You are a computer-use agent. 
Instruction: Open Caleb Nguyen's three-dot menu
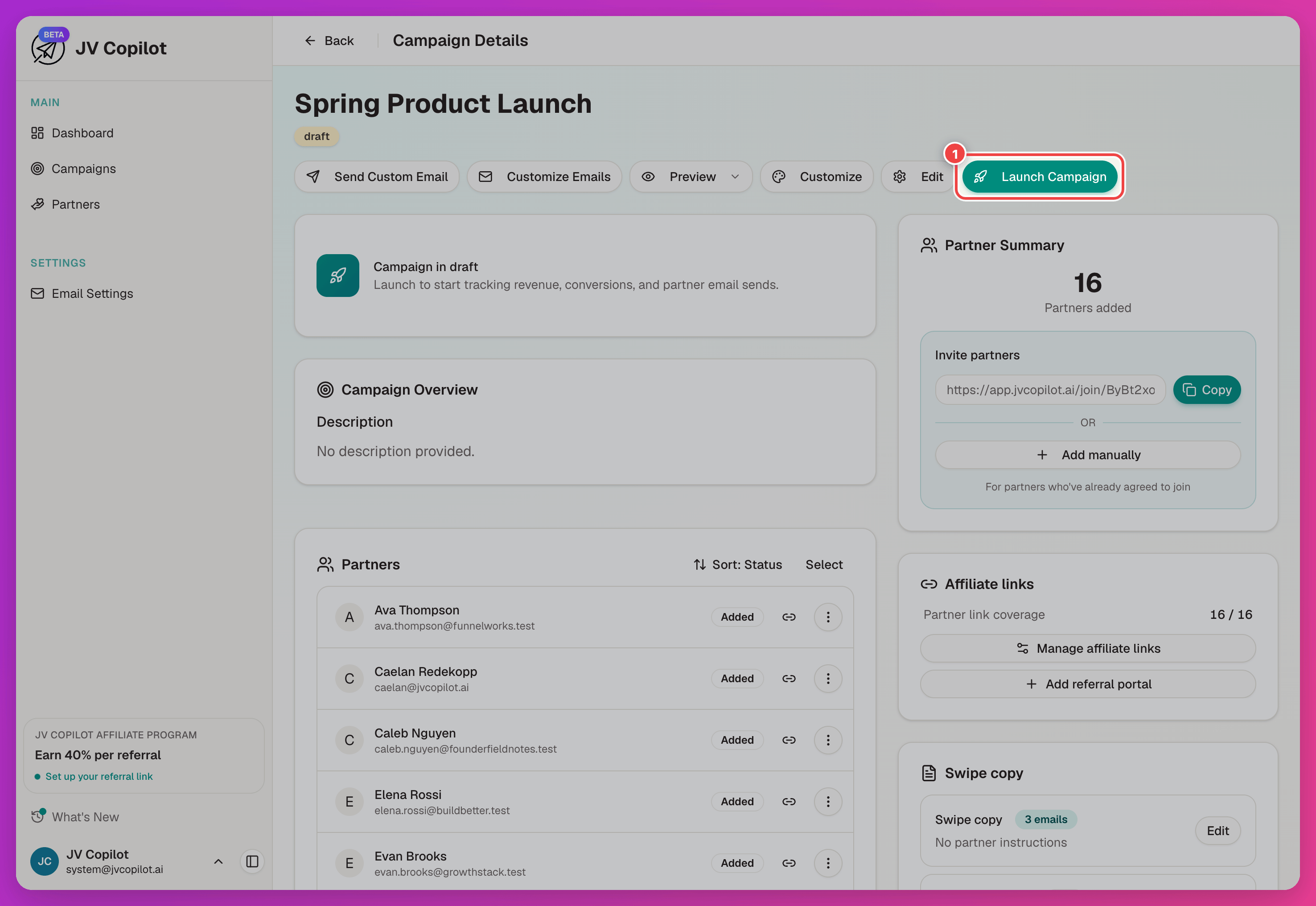pyautogui.click(x=828, y=740)
